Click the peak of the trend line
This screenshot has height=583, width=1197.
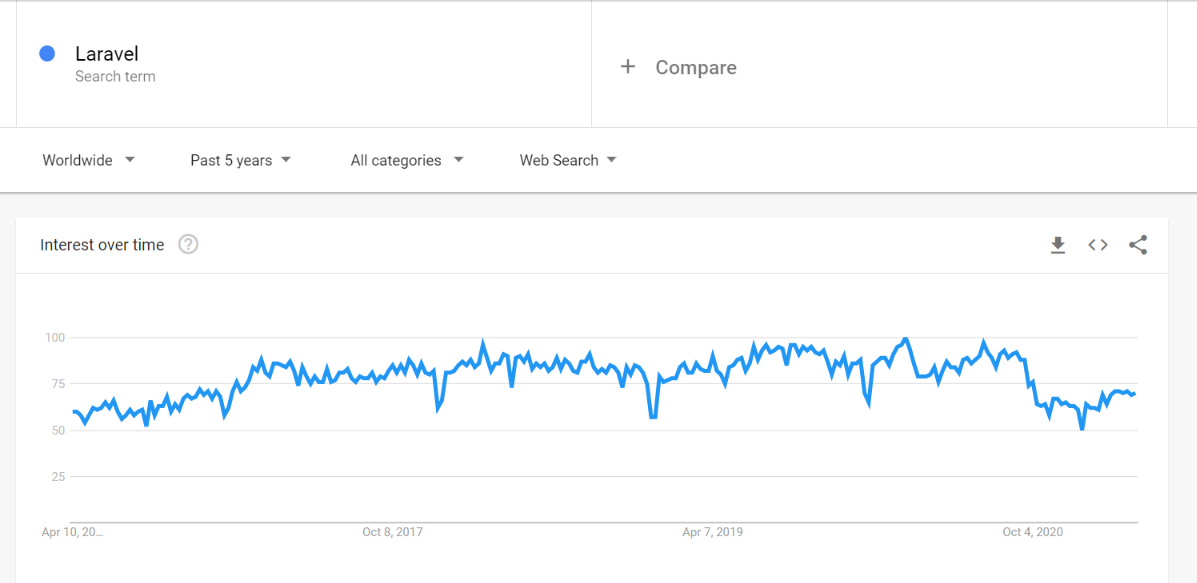tap(903, 338)
